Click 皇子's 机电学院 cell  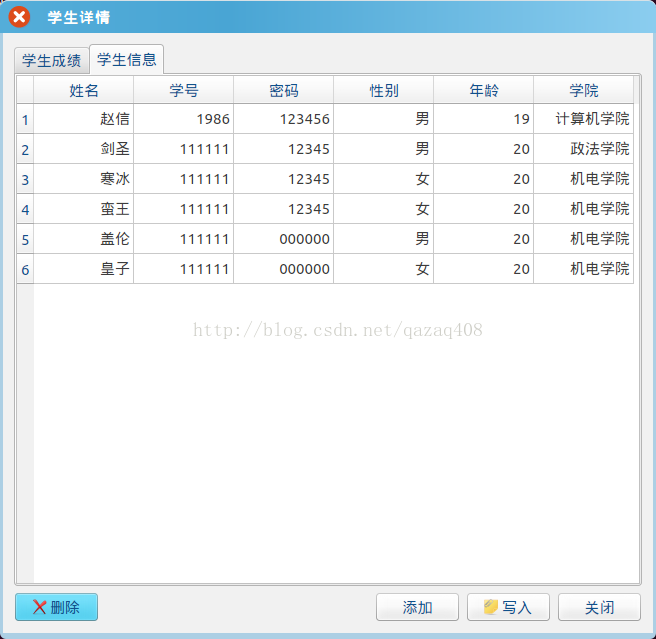coord(583,269)
